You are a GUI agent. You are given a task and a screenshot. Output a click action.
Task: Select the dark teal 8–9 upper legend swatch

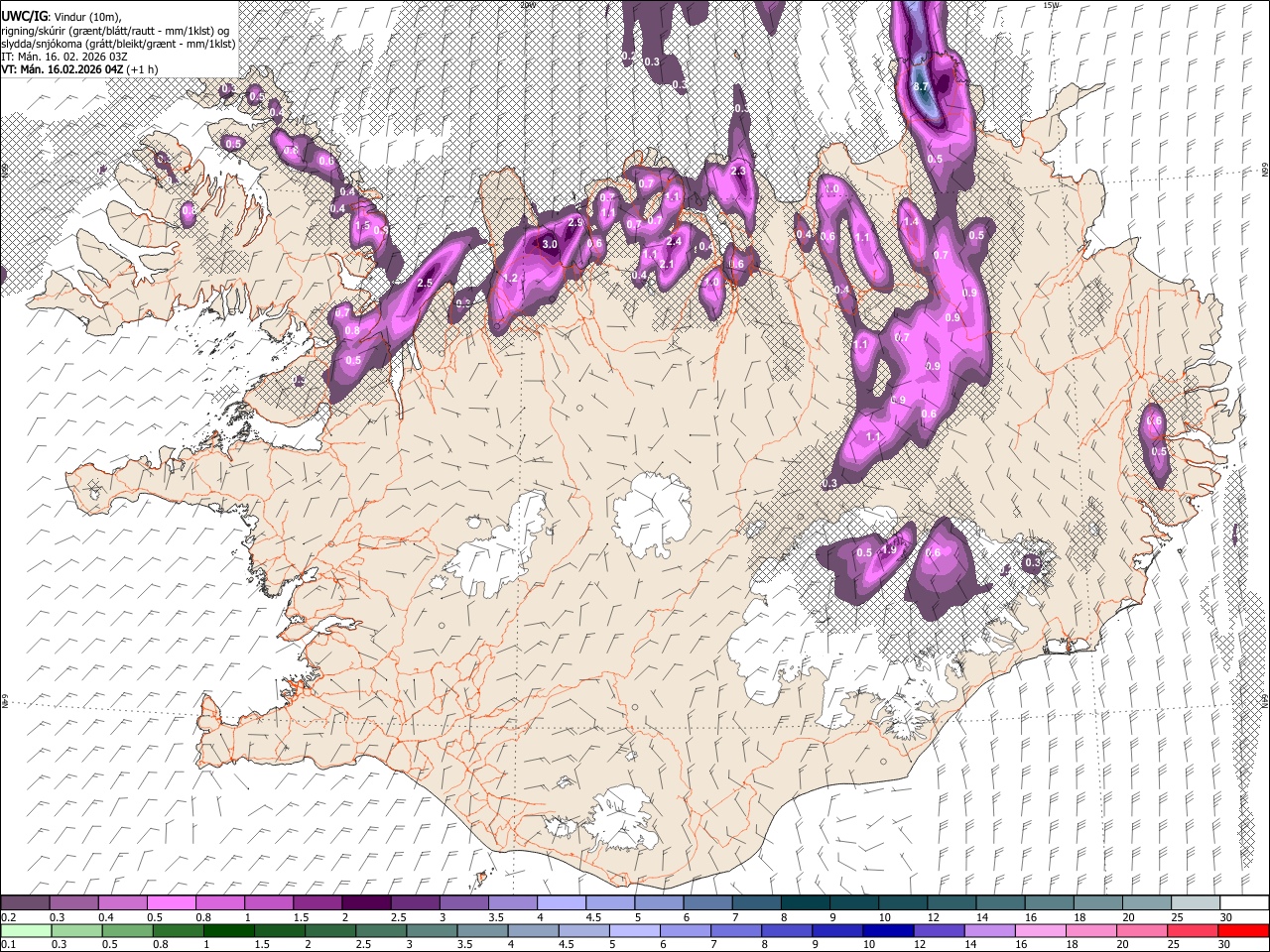806,902
